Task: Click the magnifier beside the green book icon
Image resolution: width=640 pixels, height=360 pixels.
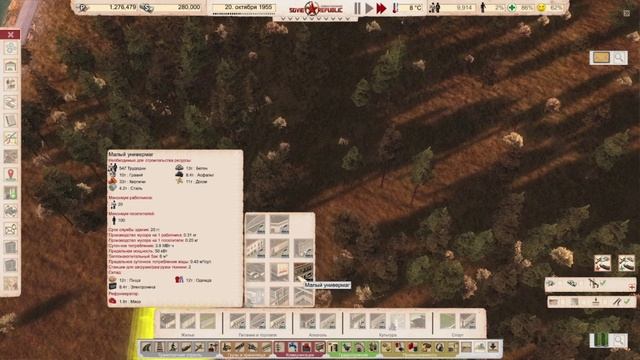Action: coord(619,340)
